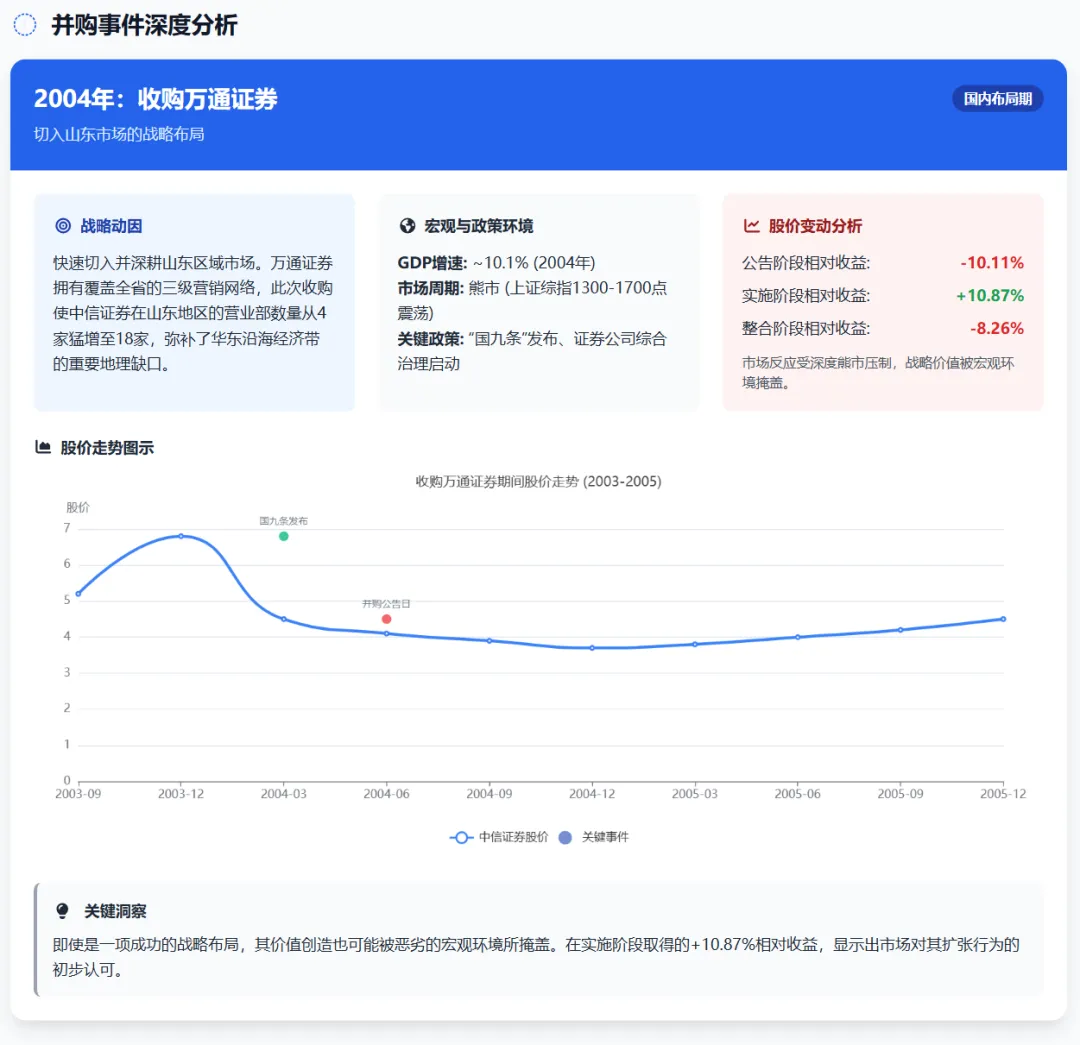The width and height of the screenshot is (1080, 1045).
Task: Click the 关键政策 label
Action: coord(430,338)
